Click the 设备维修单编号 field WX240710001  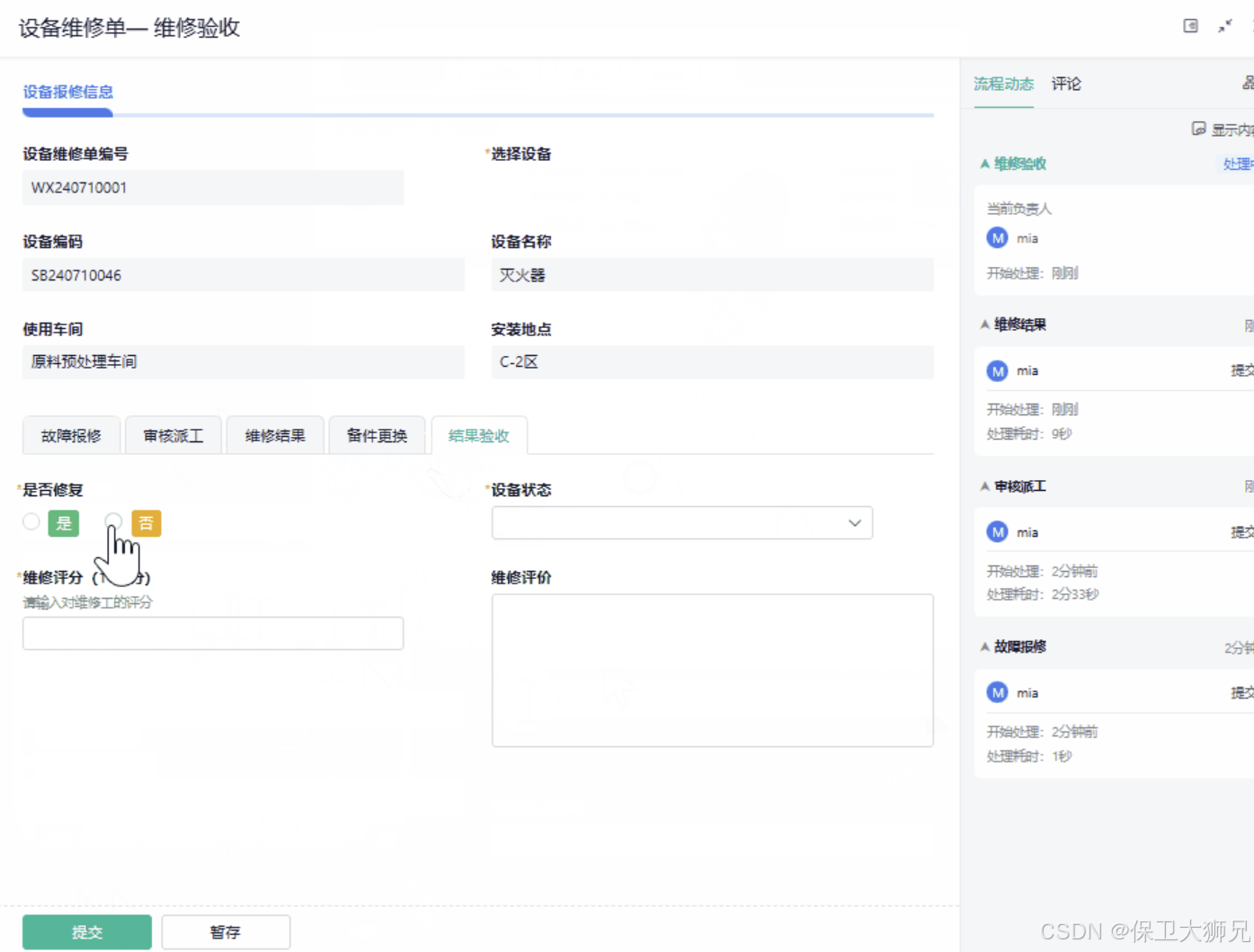coord(213,188)
